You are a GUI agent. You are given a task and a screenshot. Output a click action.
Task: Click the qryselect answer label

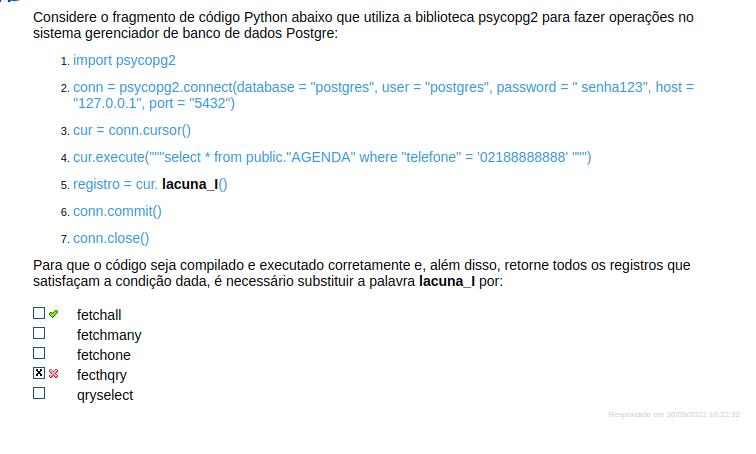pyautogui.click(x=104, y=395)
